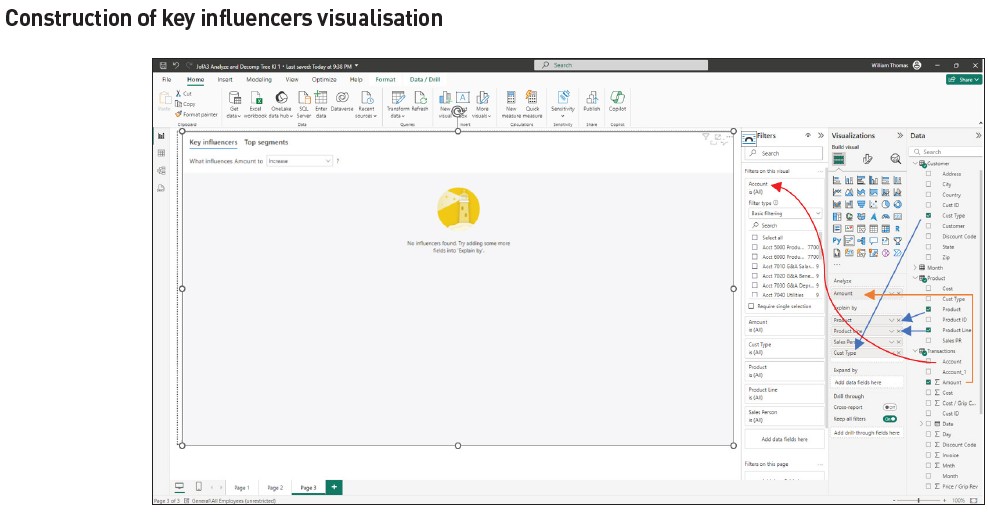Add a new page with plus button
Screen dimensions: 988x526
(334, 487)
